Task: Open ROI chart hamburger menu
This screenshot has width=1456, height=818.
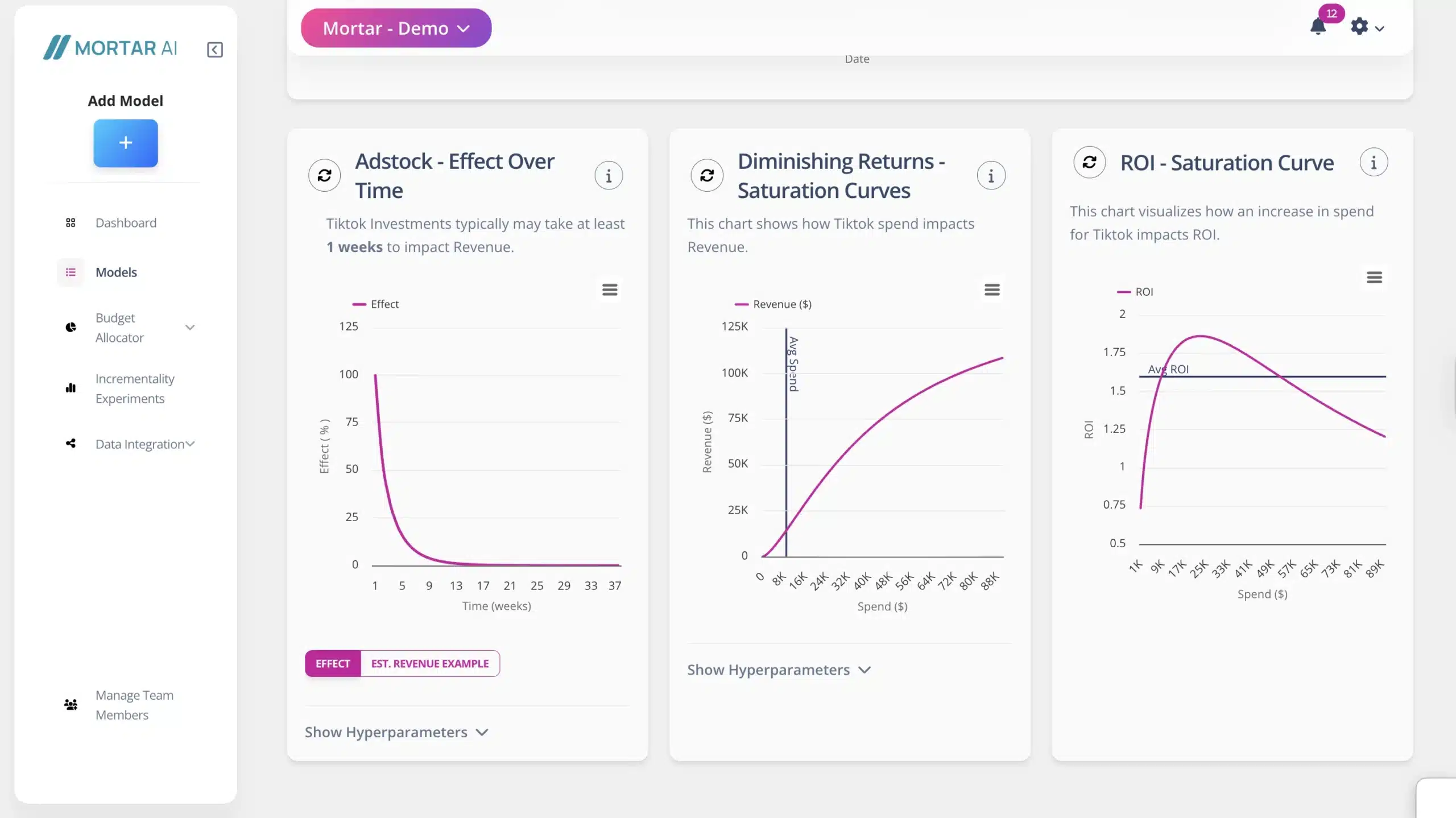Action: pyautogui.click(x=1374, y=278)
